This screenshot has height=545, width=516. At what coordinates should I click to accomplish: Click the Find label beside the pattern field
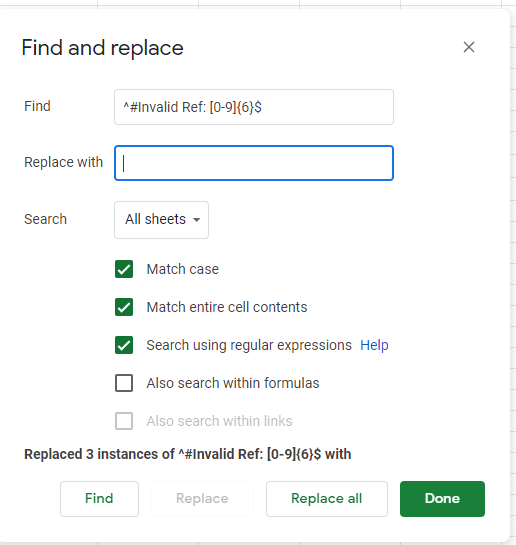[37, 106]
